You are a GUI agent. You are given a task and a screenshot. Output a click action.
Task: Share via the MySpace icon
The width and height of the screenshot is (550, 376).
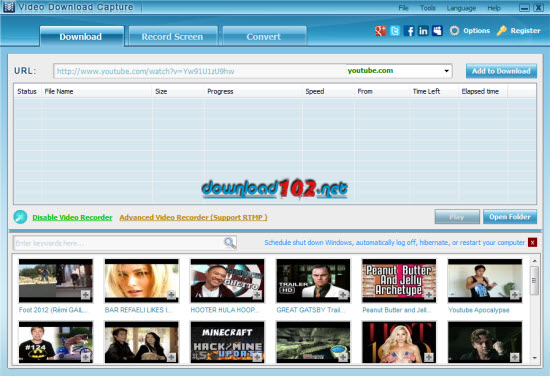[437, 31]
